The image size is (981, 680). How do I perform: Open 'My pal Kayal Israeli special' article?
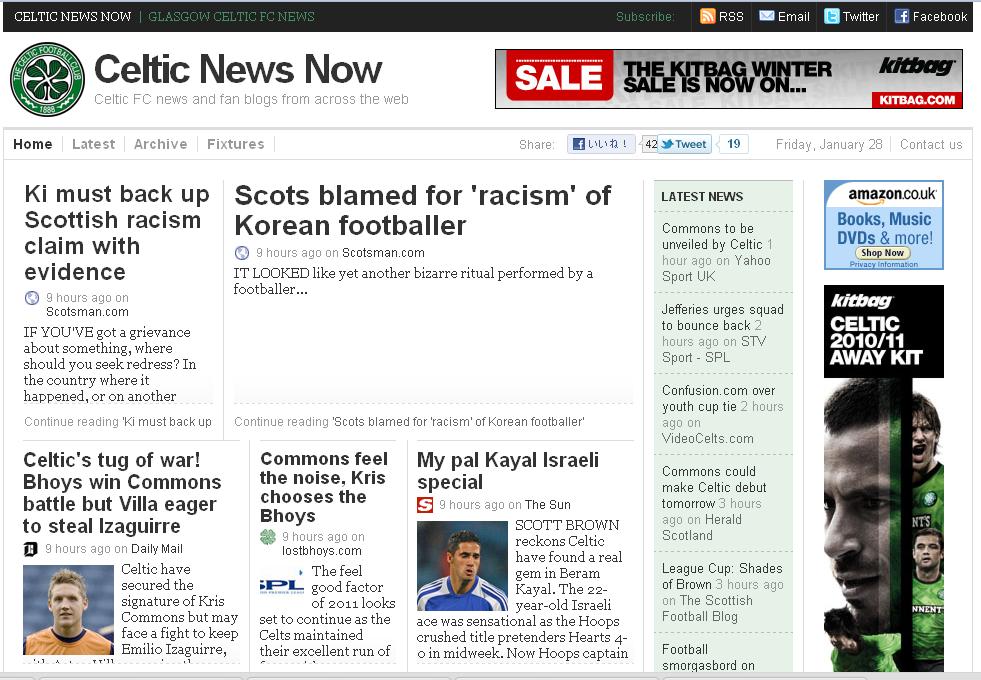click(507, 470)
